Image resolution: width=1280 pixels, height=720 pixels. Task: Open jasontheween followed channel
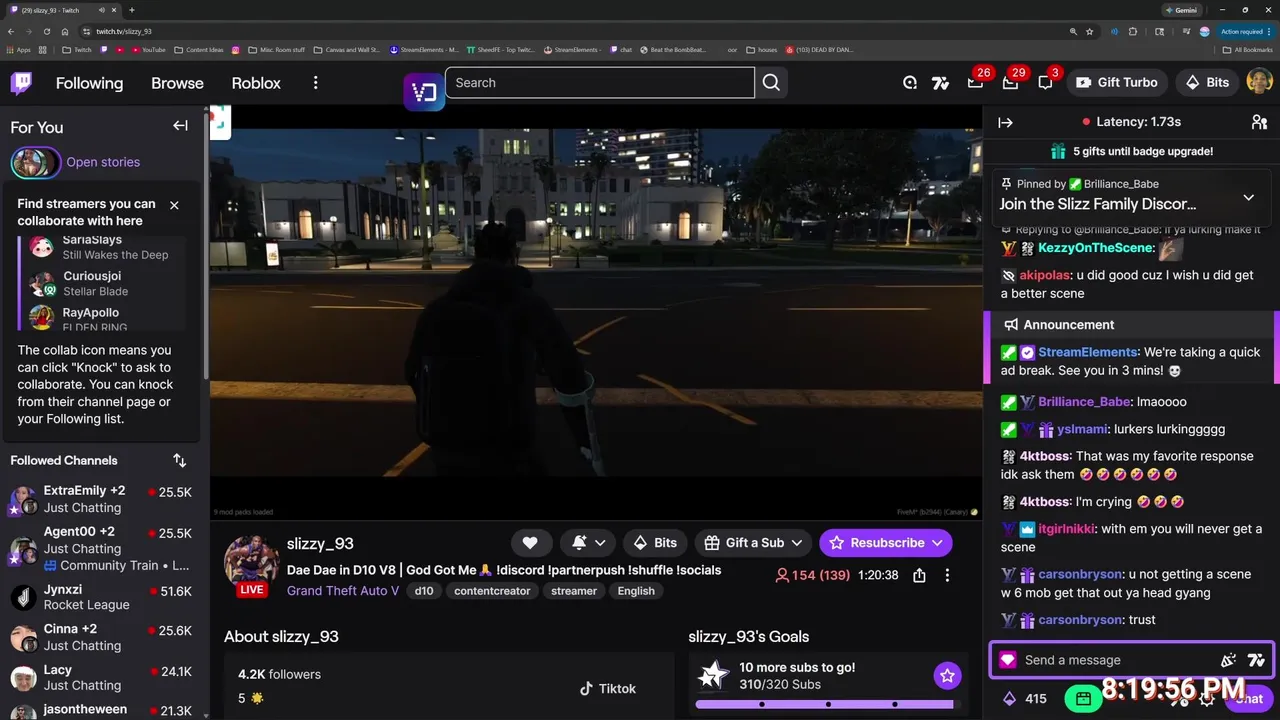click(x=105, y=710)
